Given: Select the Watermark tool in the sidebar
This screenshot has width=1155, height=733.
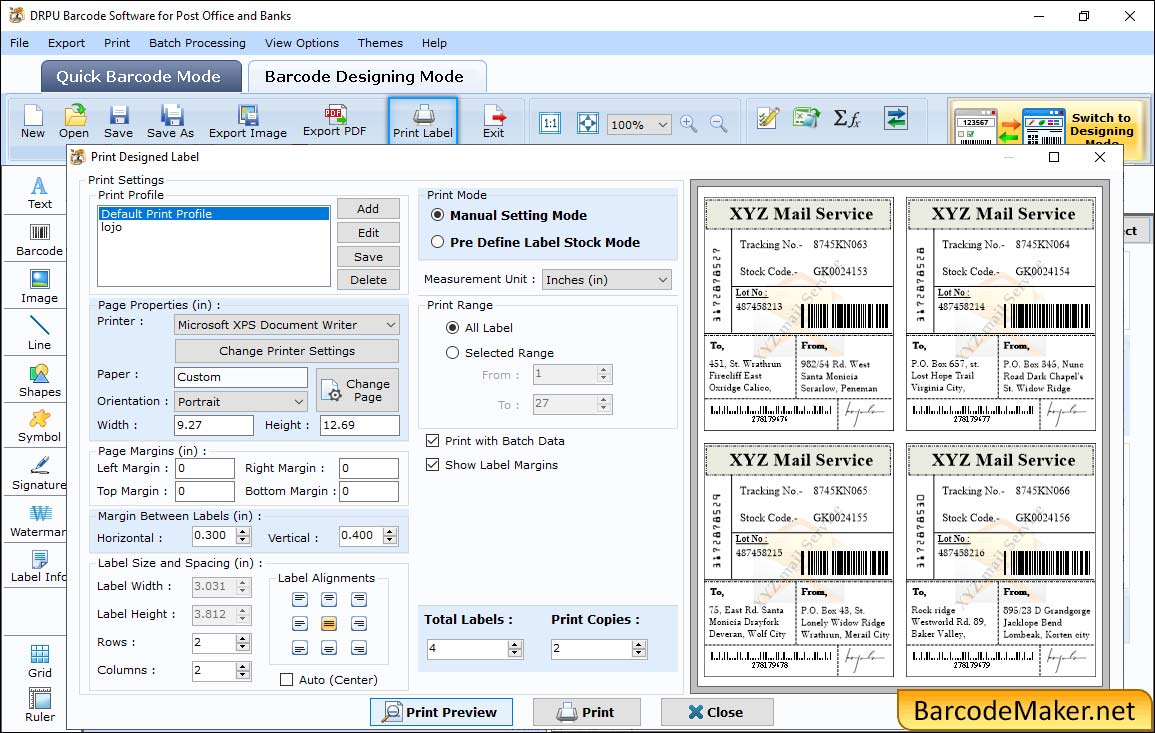Looking at the screenshot, I should (x=39, y=520).
